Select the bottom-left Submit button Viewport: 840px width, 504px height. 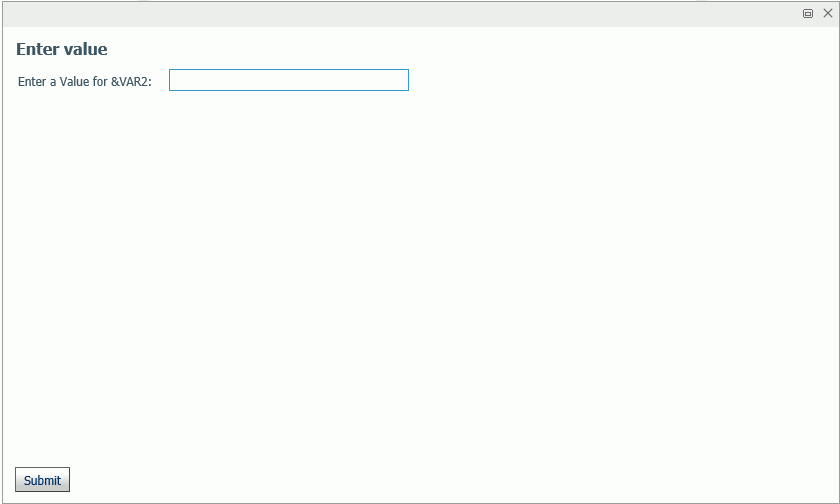tap(42, 479)
